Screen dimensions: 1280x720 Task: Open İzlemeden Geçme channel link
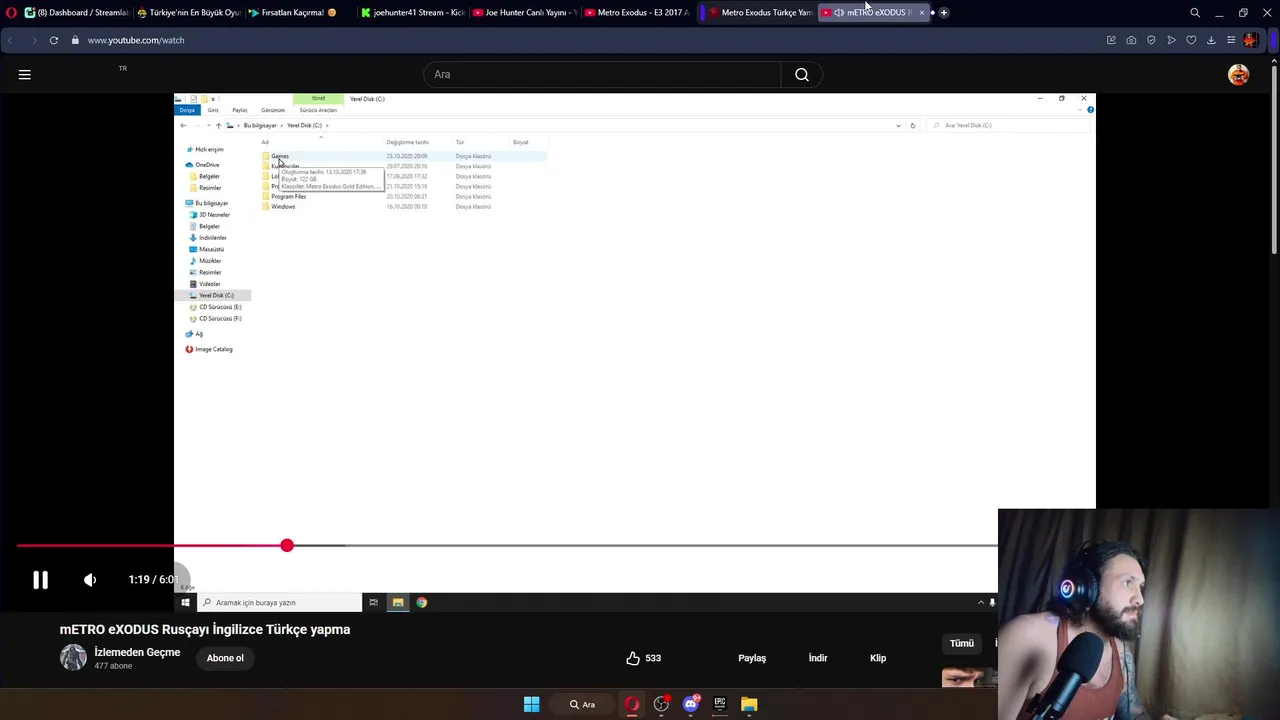pyautogui.click(x=137, y=652)
